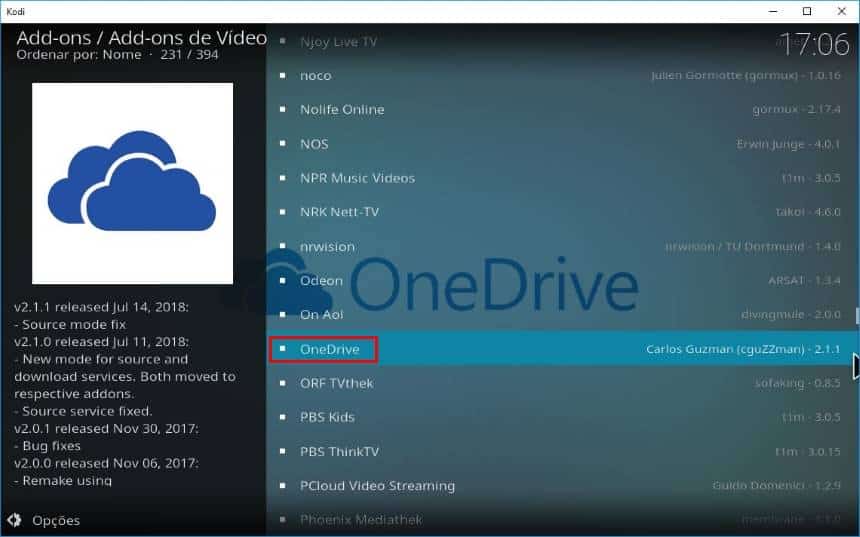Select the OneDrive add-on entry

click(563, 349)
